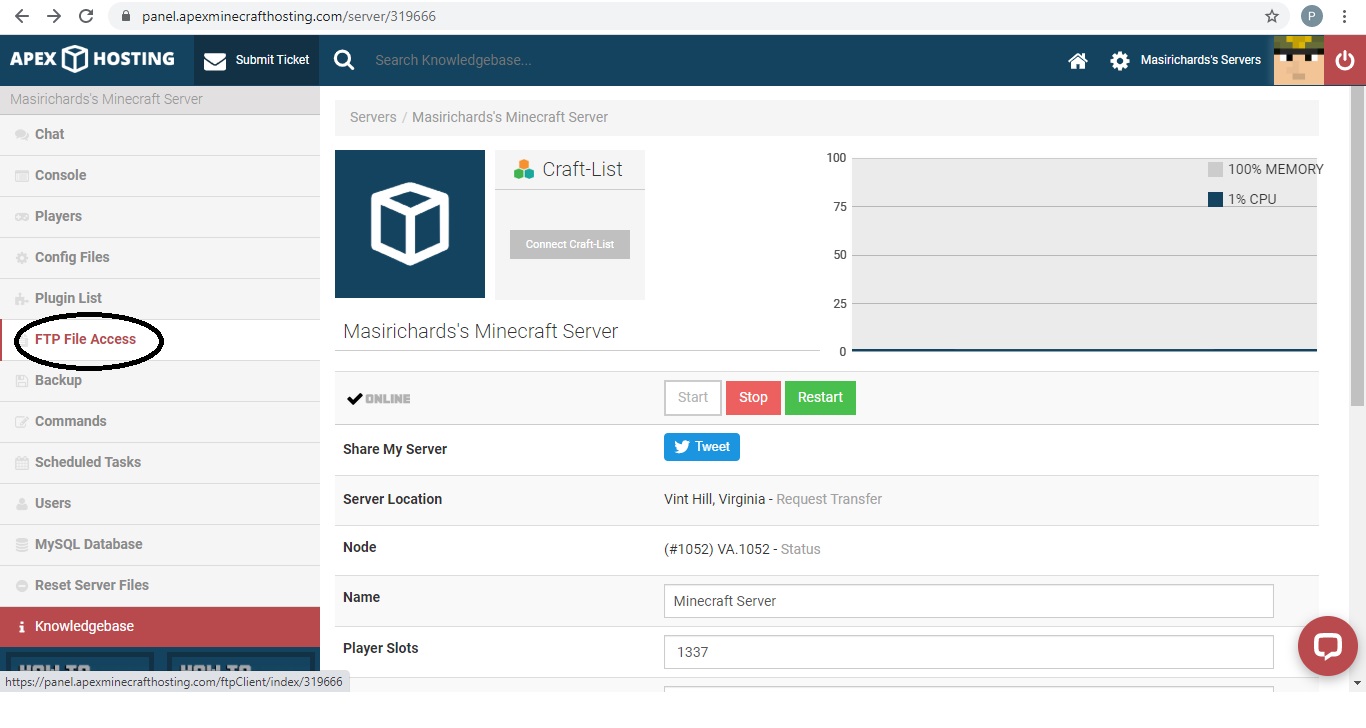The image size is (1366, 728).
Task: Reload the page with the refresh icon
Action: click(86, 16)
